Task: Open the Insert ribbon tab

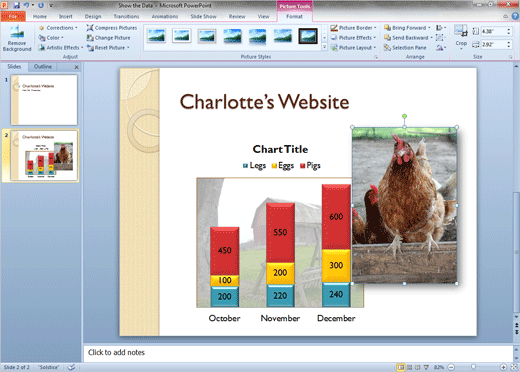Action: pos(66,16)
